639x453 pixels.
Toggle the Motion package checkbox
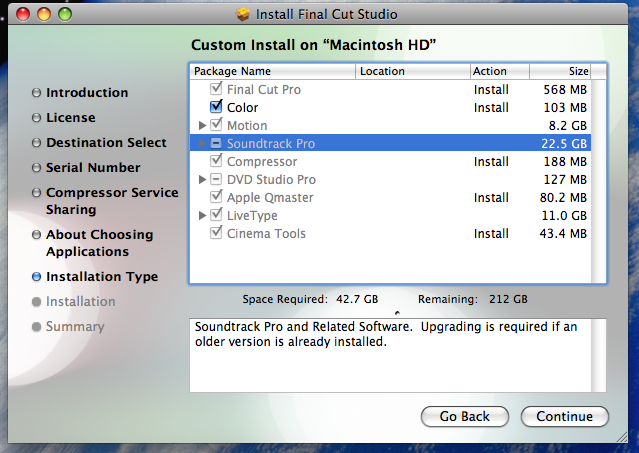coord(216,125)
